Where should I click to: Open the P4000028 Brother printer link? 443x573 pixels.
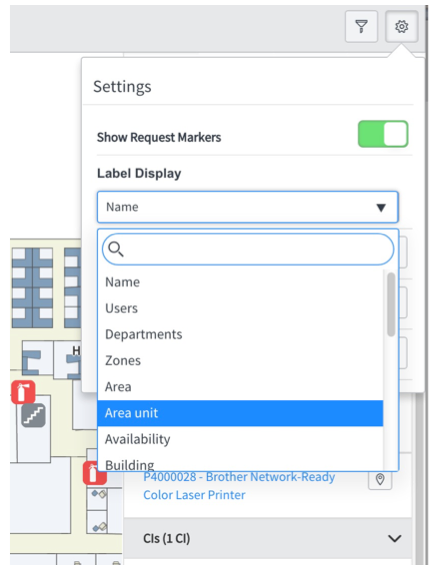click(239, 486)
